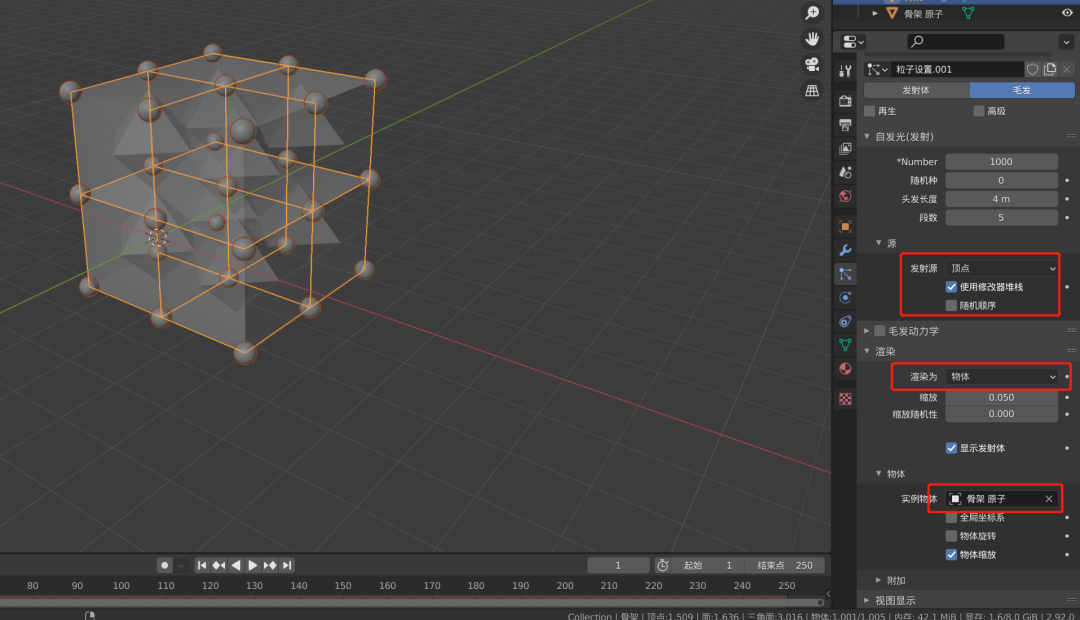Browse particle settings with the datablock dropdown

(877, 70)
